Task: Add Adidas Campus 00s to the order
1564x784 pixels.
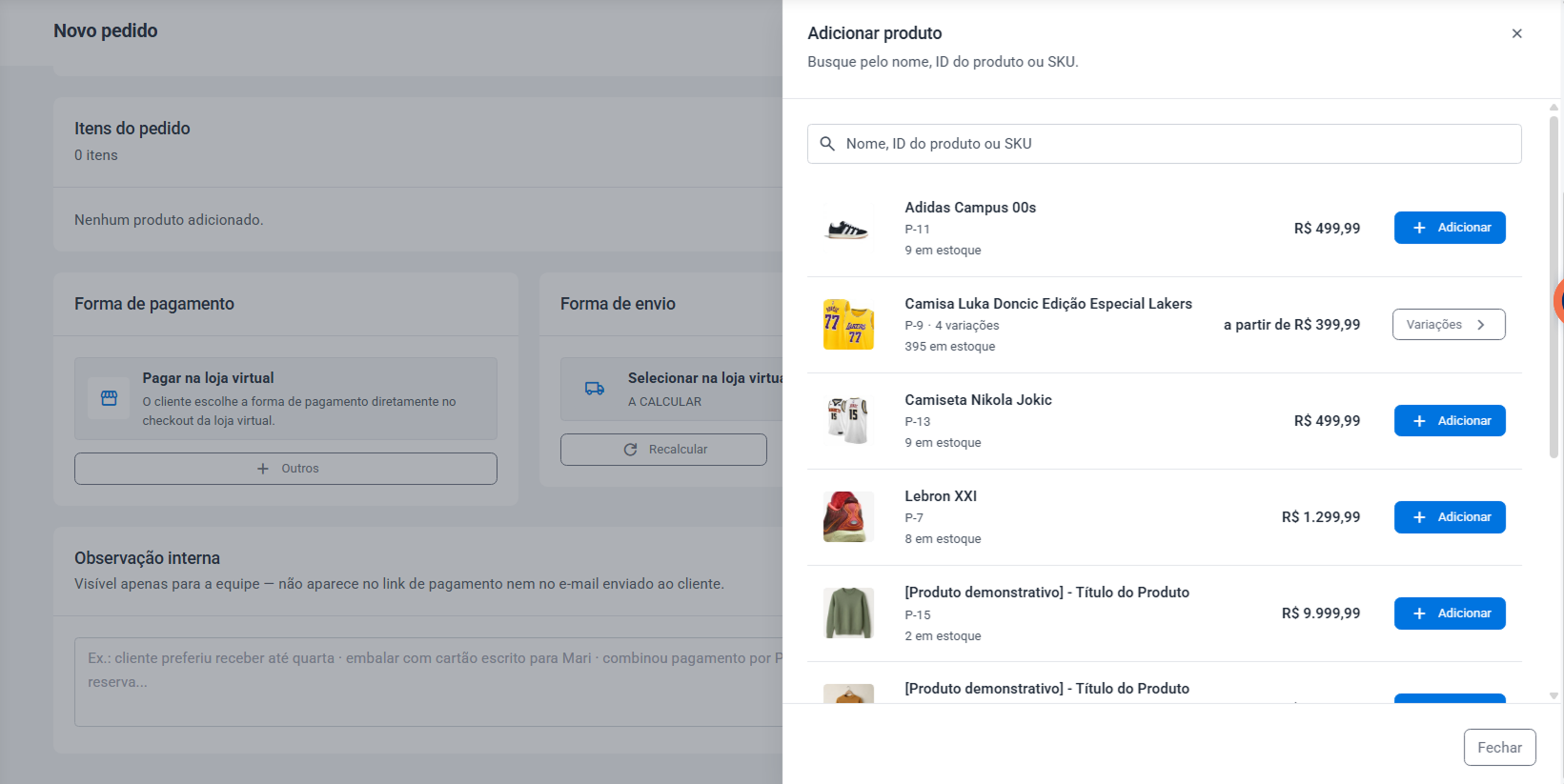Action: click(x=1450, y=228)
